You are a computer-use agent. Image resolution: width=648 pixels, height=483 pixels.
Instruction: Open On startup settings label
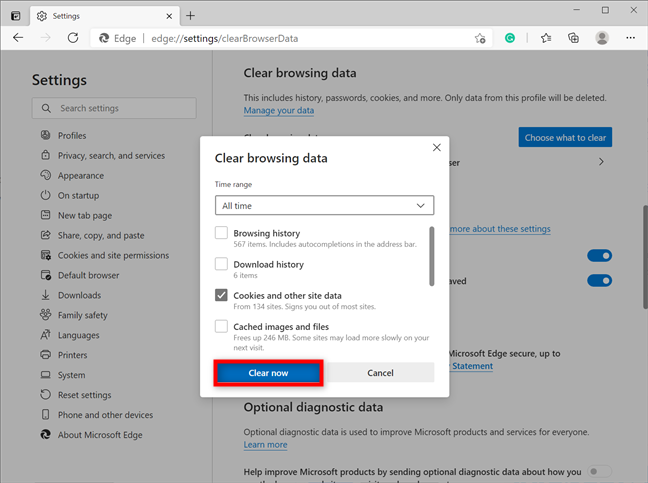click(78, 195)
